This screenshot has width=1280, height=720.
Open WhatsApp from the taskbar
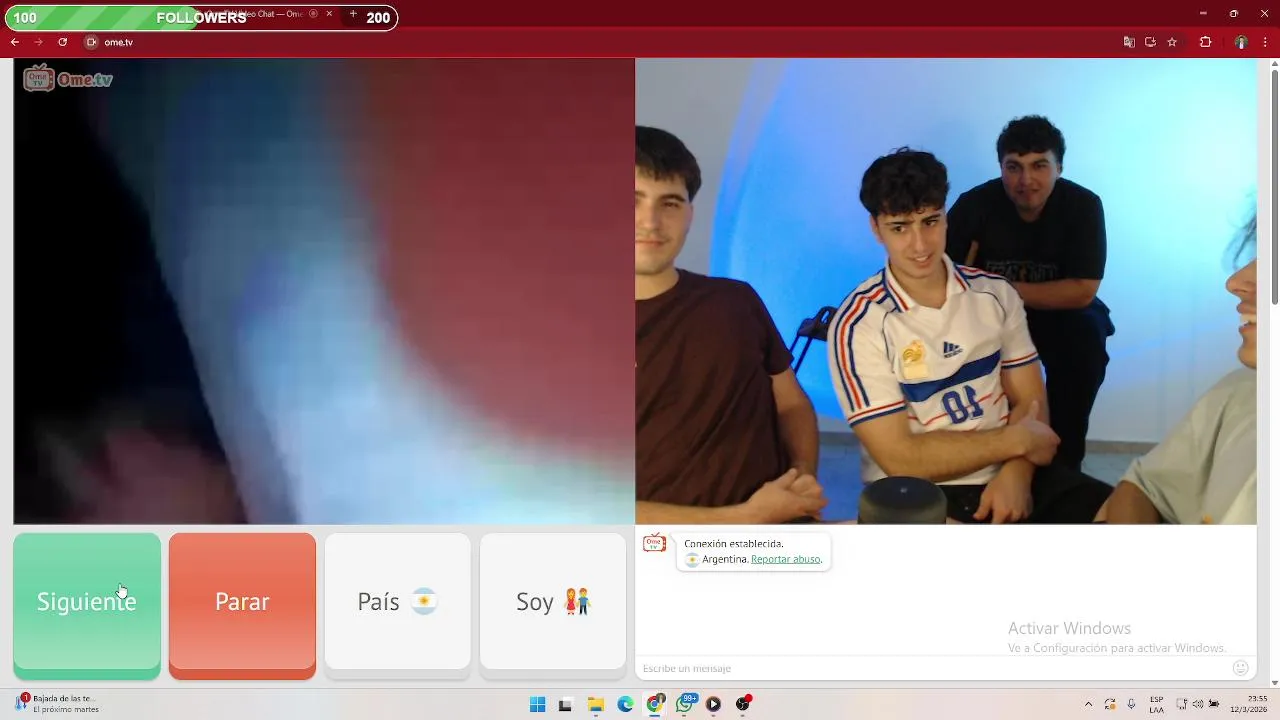coord(685,704)
